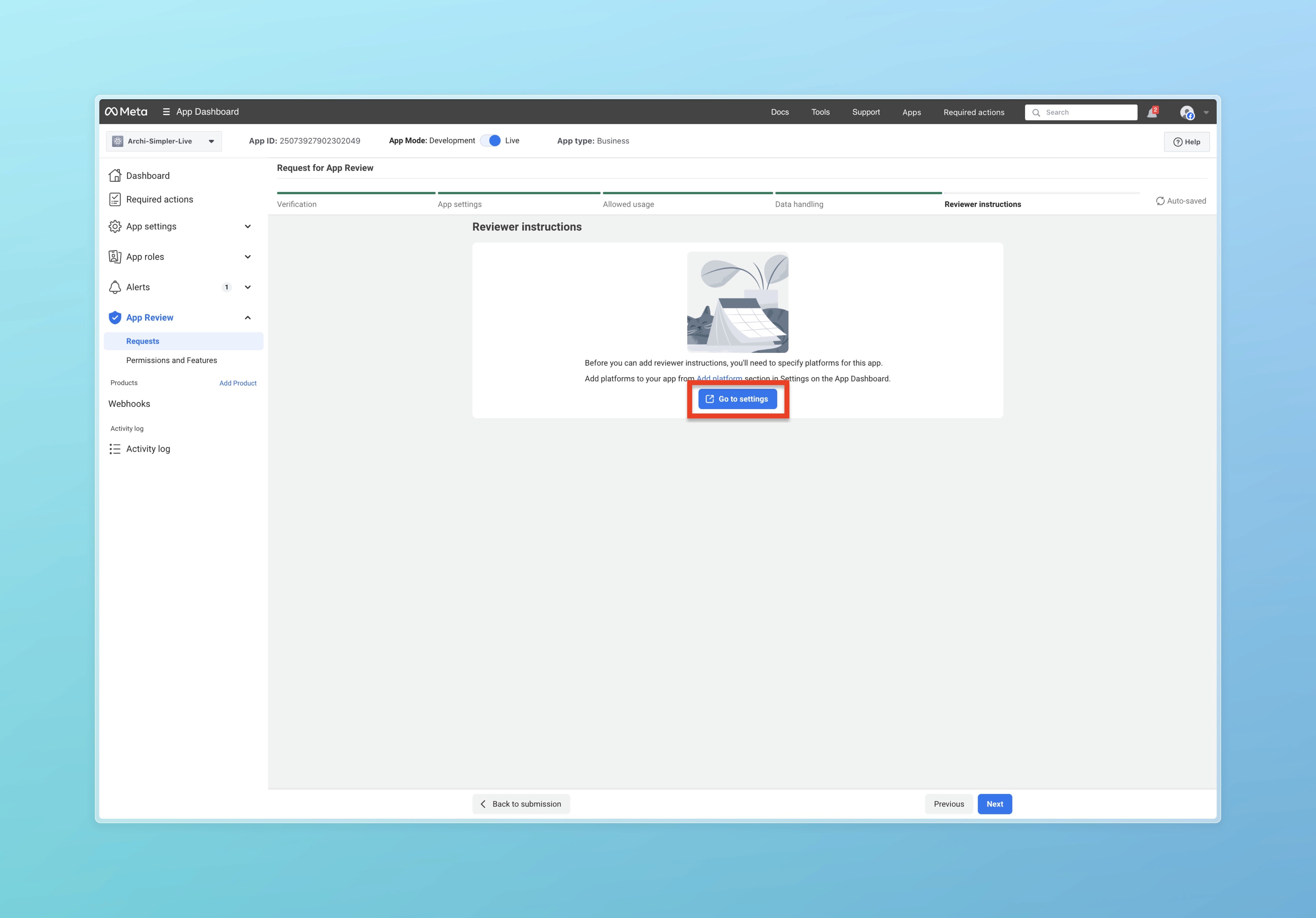
Task: Toggle App Mode Development/Live switch
Action: tap(491, 141)
